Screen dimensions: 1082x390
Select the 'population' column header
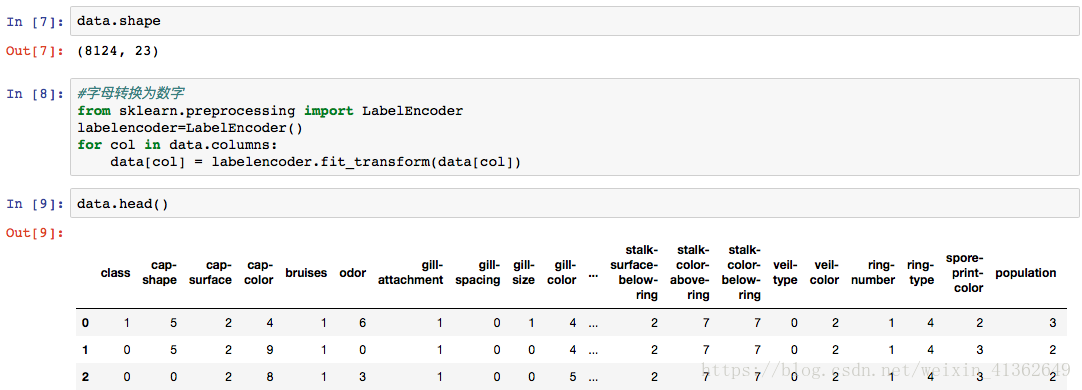pos(1025,273)
